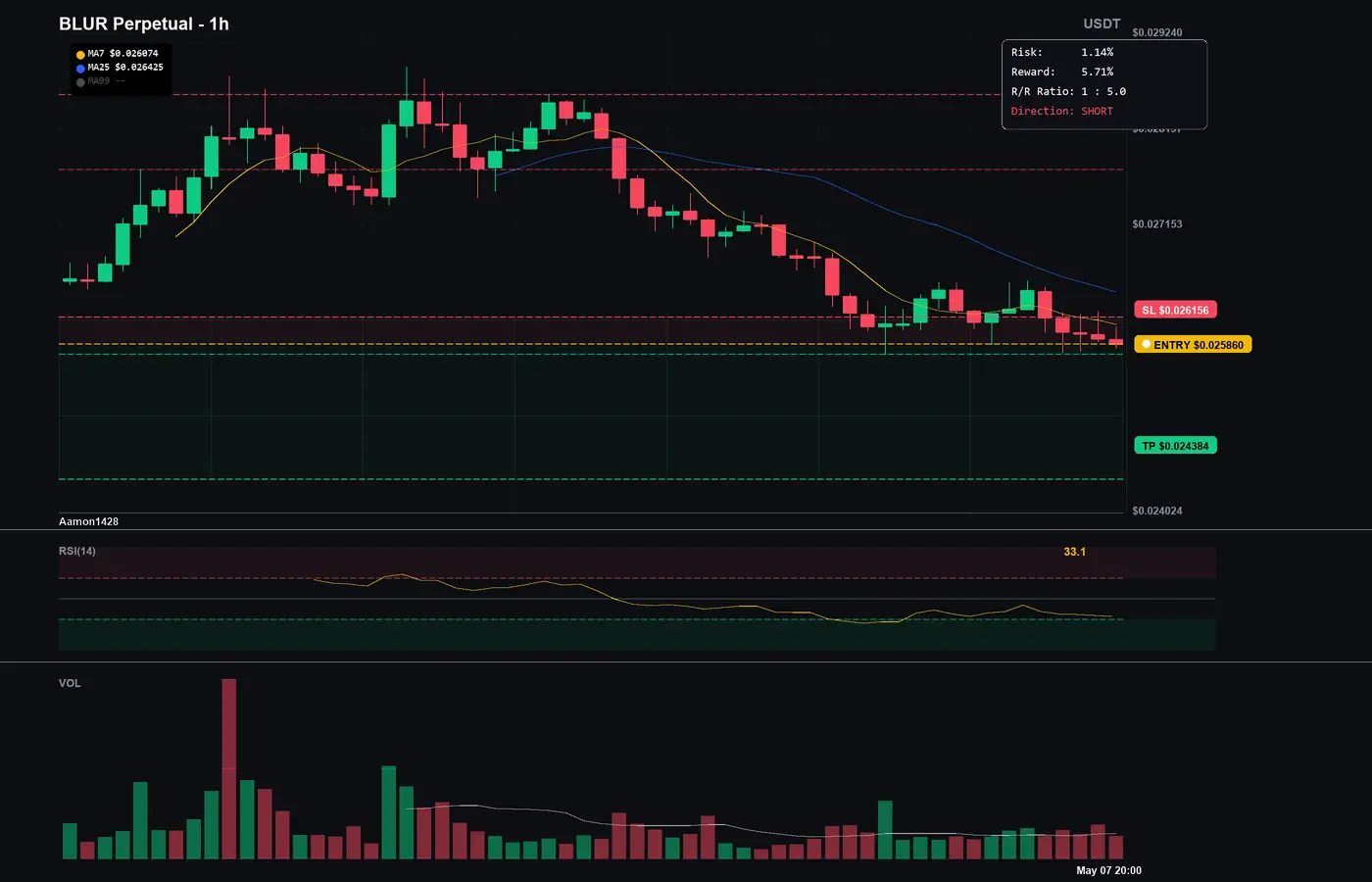Screen dimensions: 1372x882
Task: Select the red SL $0.026156 price tag
Action: pos(1175,310)
